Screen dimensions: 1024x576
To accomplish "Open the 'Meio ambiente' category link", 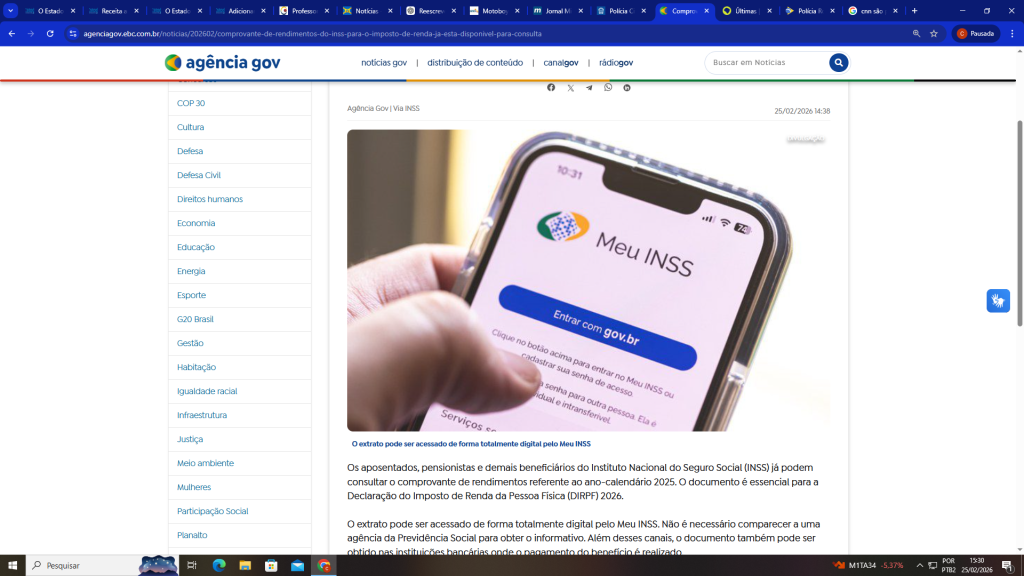I will click(x=205, y=463).
